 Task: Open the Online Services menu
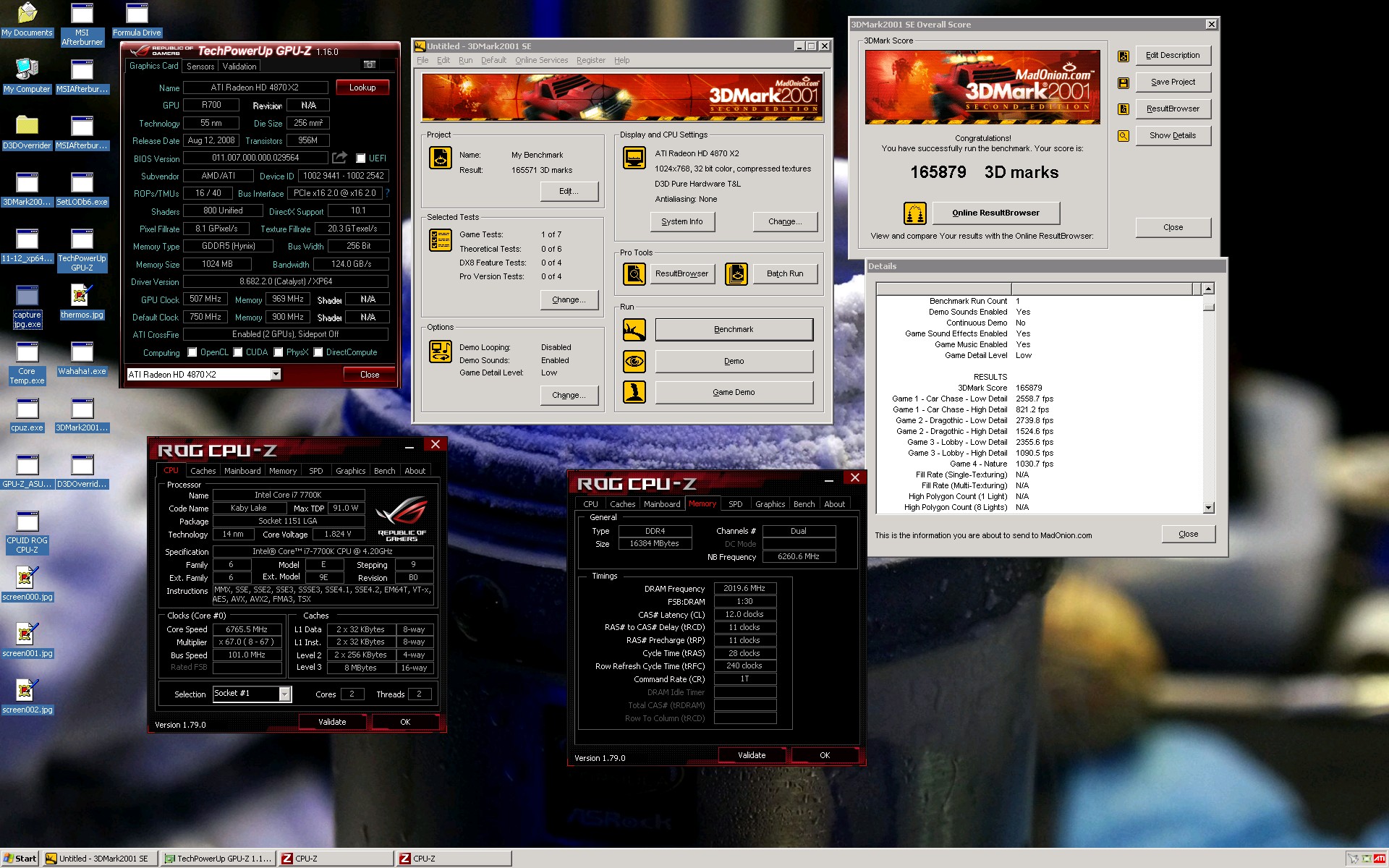pyautogui.click(x=541, y=61)
